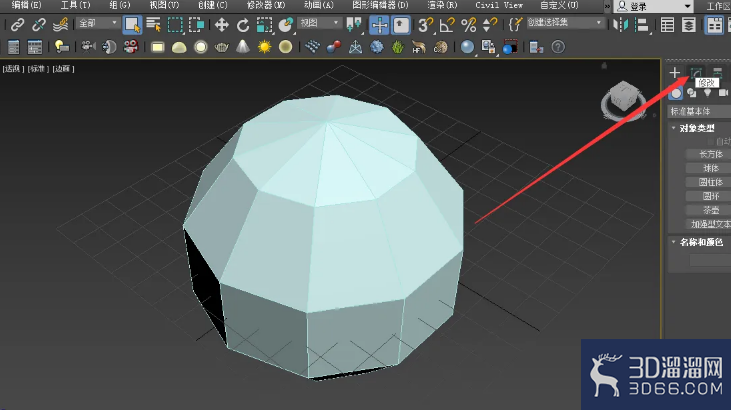Click the Unlink Selection icon
The image size is (731, 410).
tap(39, 24)
